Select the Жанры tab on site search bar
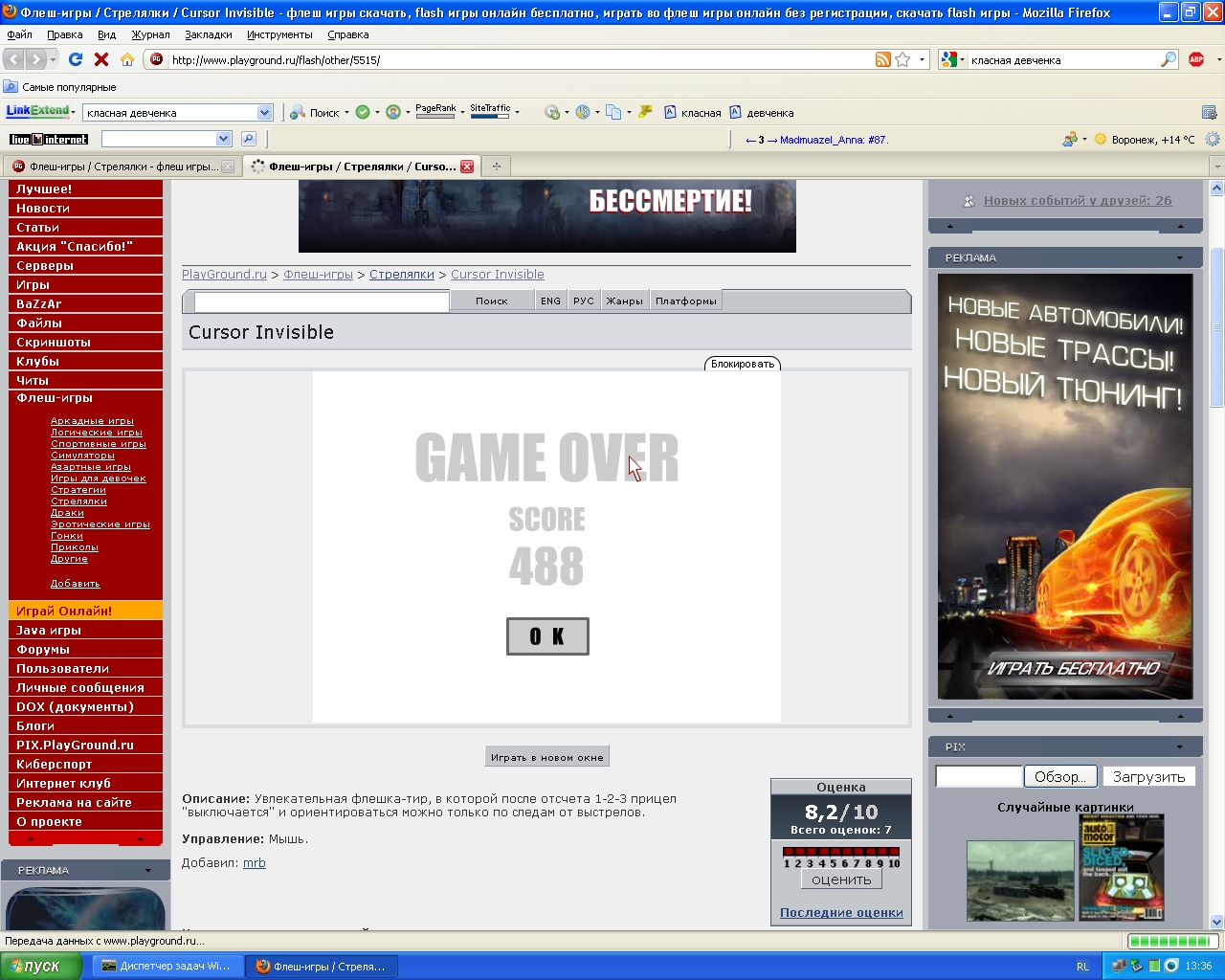 point(624,301)
